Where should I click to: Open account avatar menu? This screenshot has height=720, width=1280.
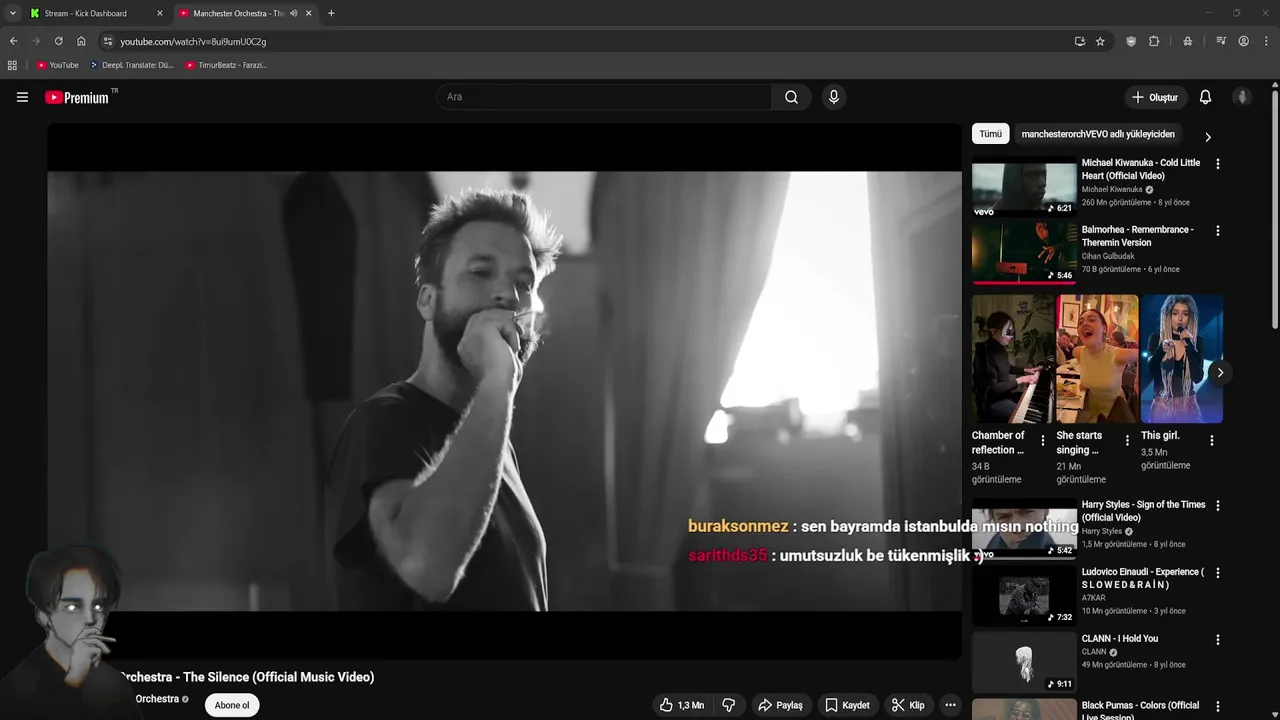coord(1242,97)
